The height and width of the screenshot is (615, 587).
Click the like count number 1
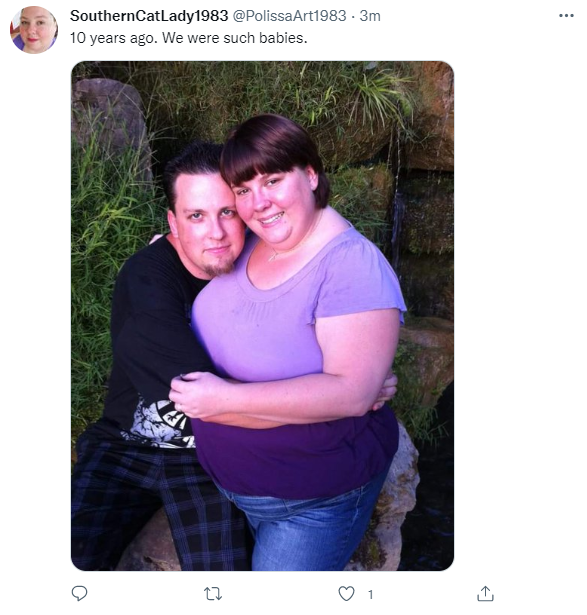click(370, 595)
